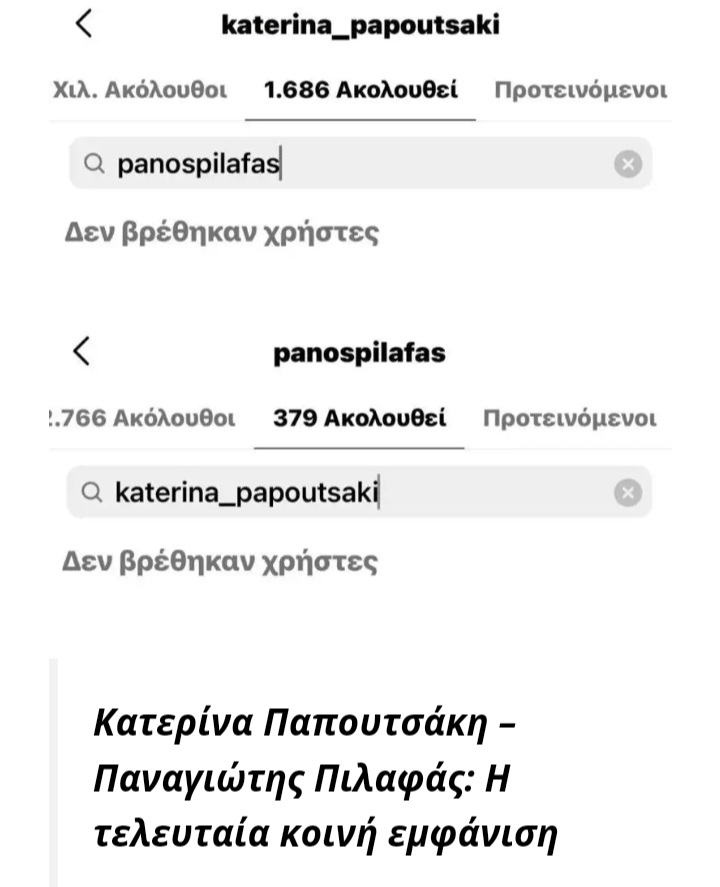Select the 1.686 Ακολουθεί tab

tap(360, 90)
